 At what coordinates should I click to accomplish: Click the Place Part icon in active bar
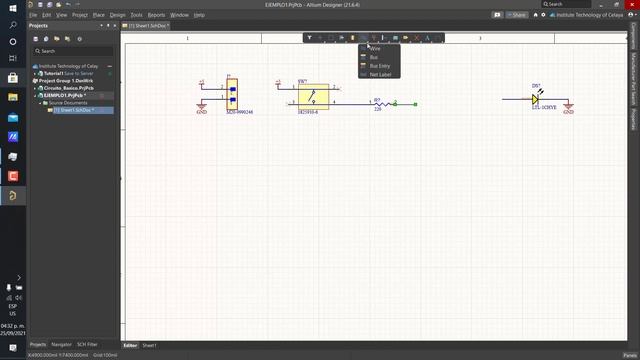[353, 38]
